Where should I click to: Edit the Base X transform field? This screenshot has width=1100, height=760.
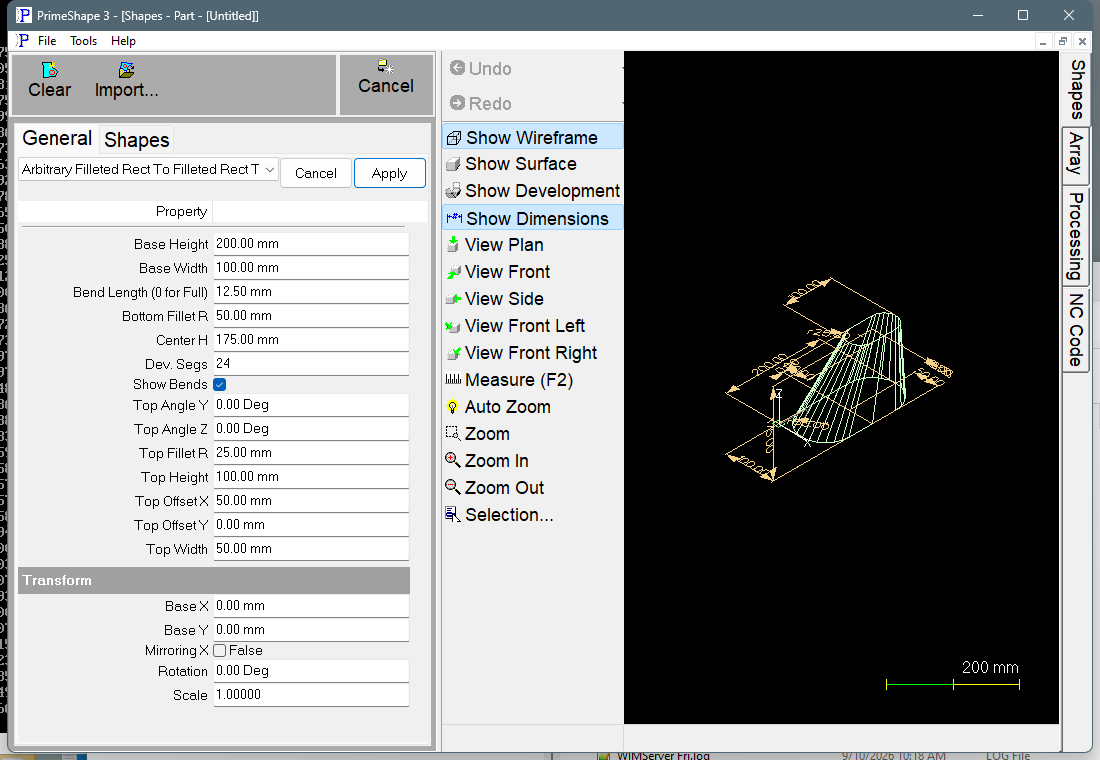pyautogui.click(x=311, y=606)
